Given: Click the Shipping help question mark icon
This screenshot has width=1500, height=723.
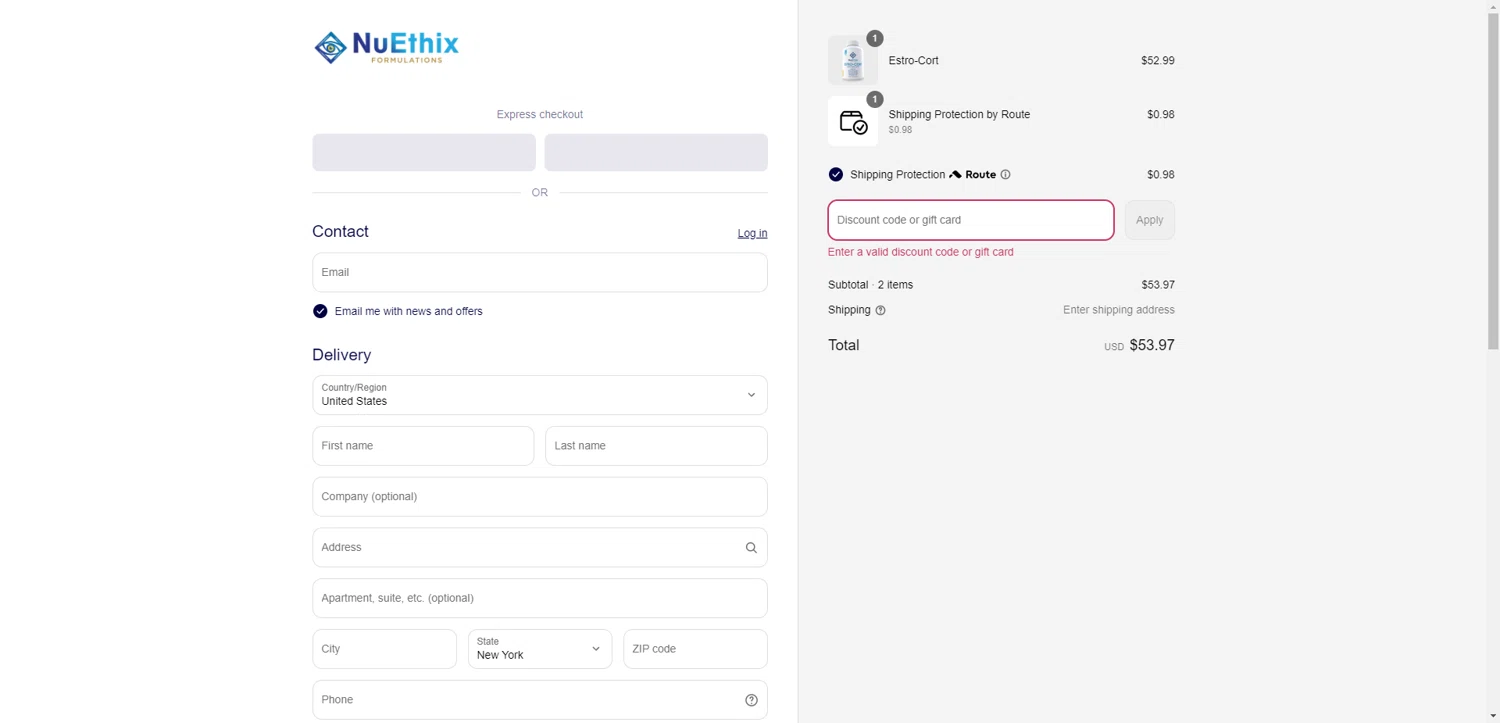Looking at the screenshot, I should pyautogui.click(x=880, y=310).
